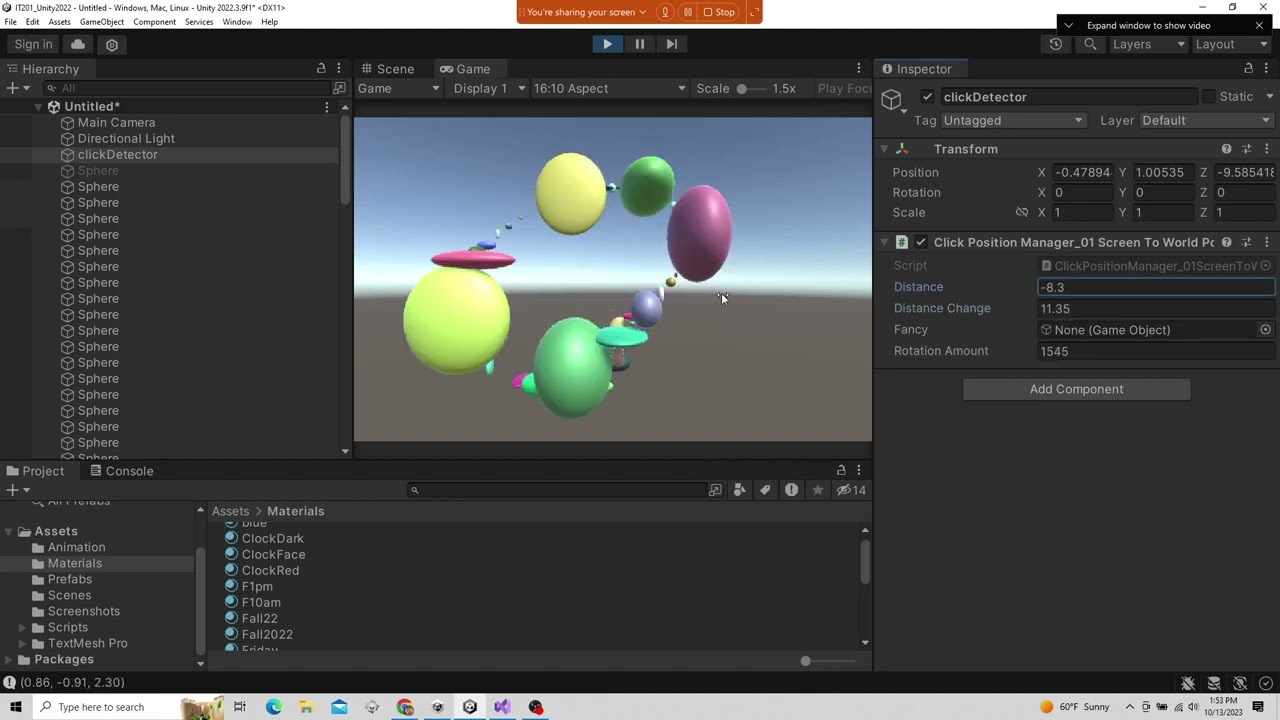Click Project search by label icon

pyautogui.click(x=765, y=490)
